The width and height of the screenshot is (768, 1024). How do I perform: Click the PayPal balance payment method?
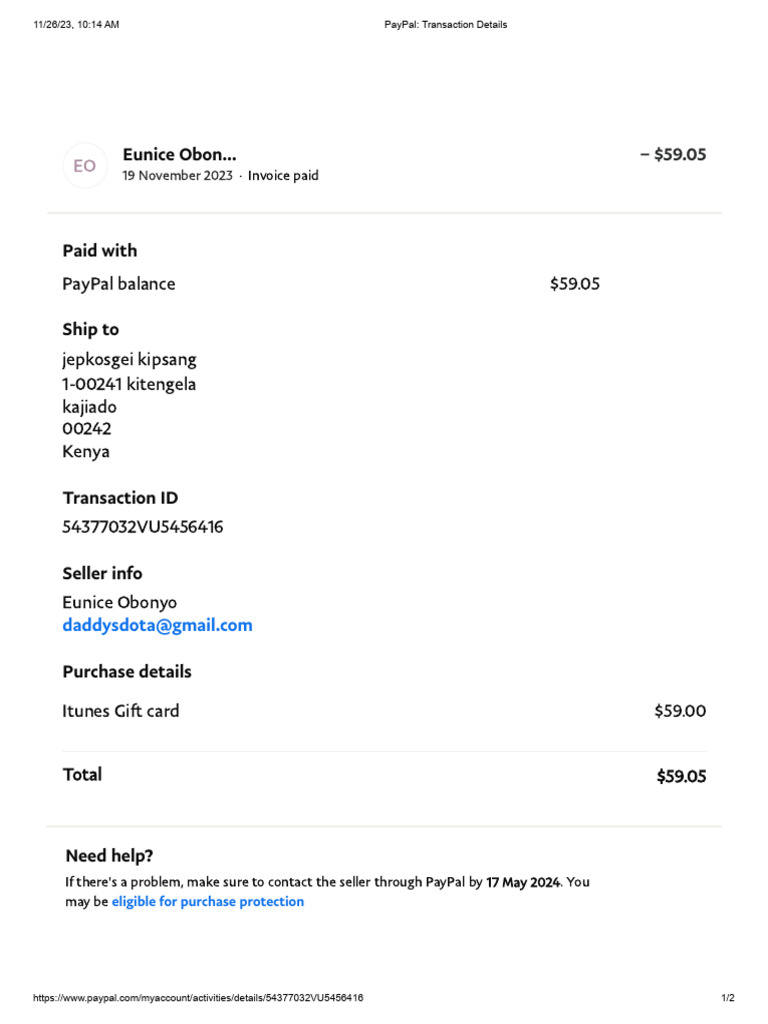point(118,284)
